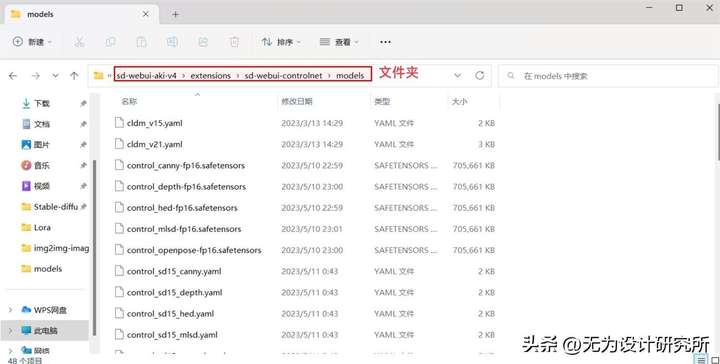
Task: Click the sidebar vertical scrollbar
Action: (94, 248)
